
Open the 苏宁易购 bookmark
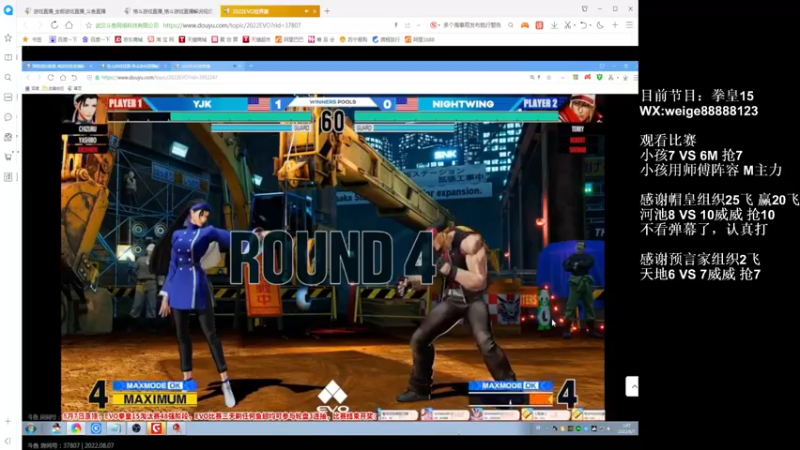point(353,39)
